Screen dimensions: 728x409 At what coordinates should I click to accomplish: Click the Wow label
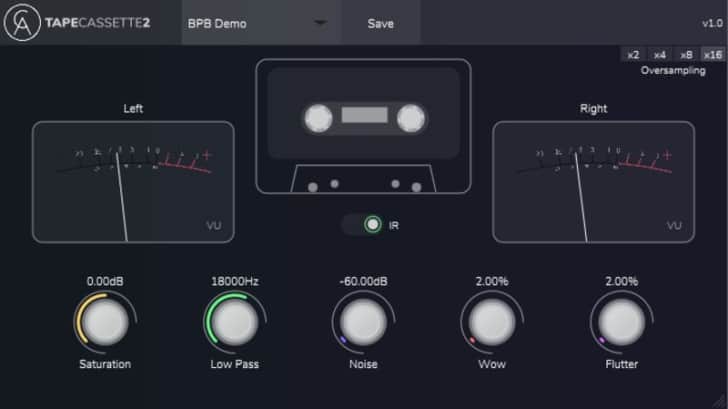pyautogui.click(x=492, y=364)
